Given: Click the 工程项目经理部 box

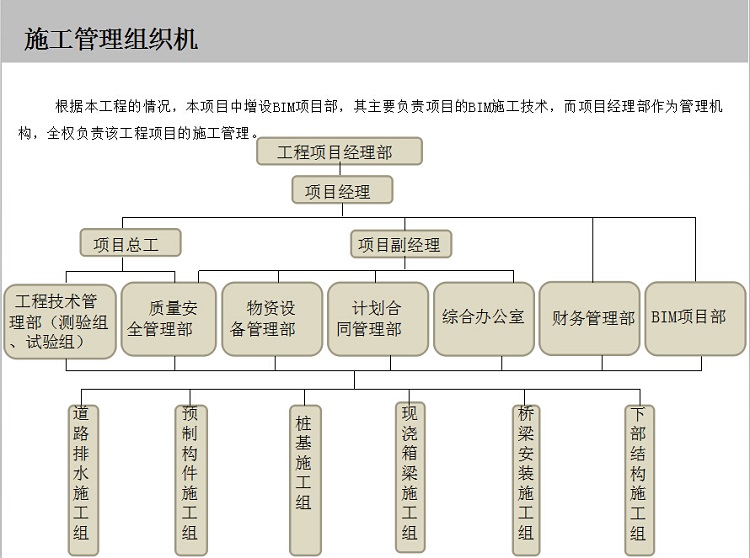Looking at the screenshot, I should click(340, 152).
